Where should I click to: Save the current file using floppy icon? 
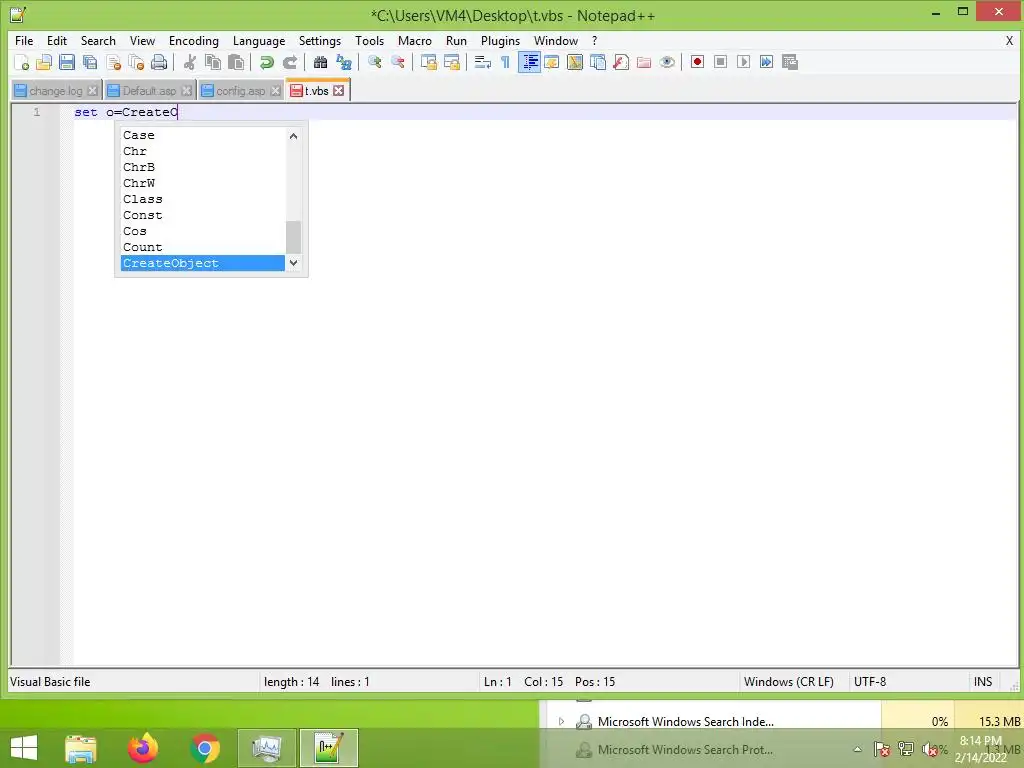click(67, 62)
